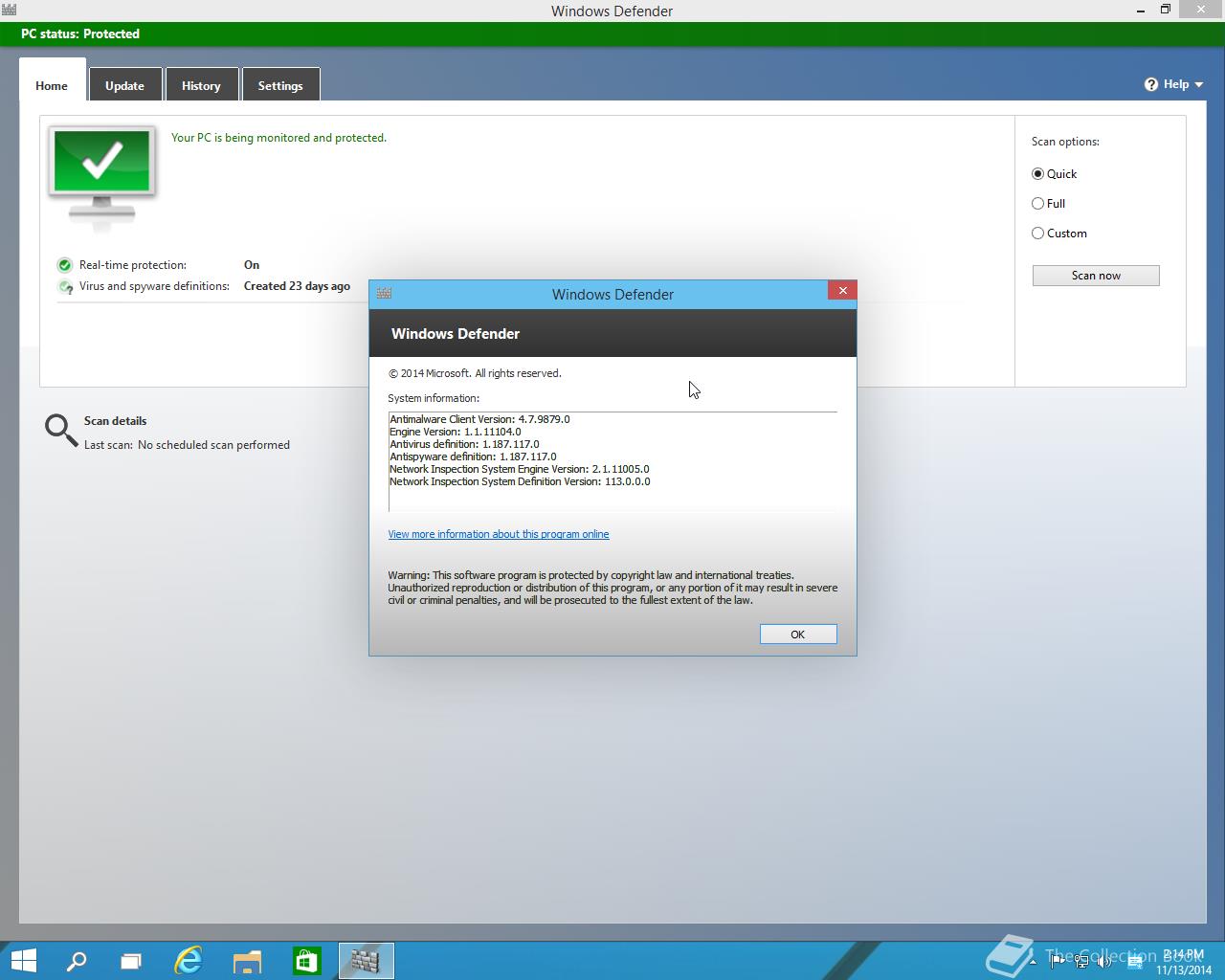The height and width of the screenshot is (980, 1225).
Task: Click the Scan now button
Action: pyautogui.click(x=1096, y=276)
